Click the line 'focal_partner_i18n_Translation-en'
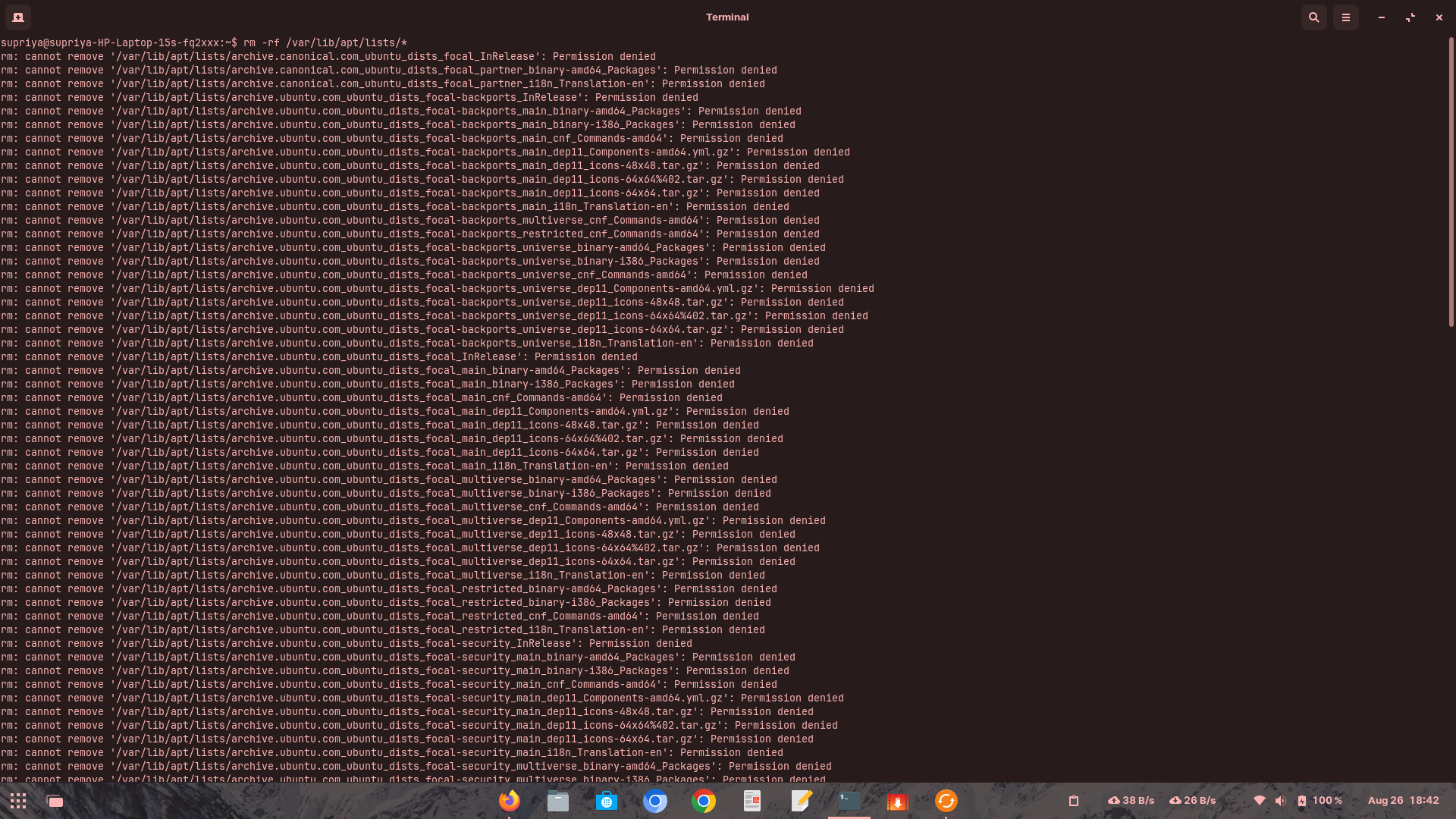1456x819 pixels. pyautogui.click(x=383, y=83)
